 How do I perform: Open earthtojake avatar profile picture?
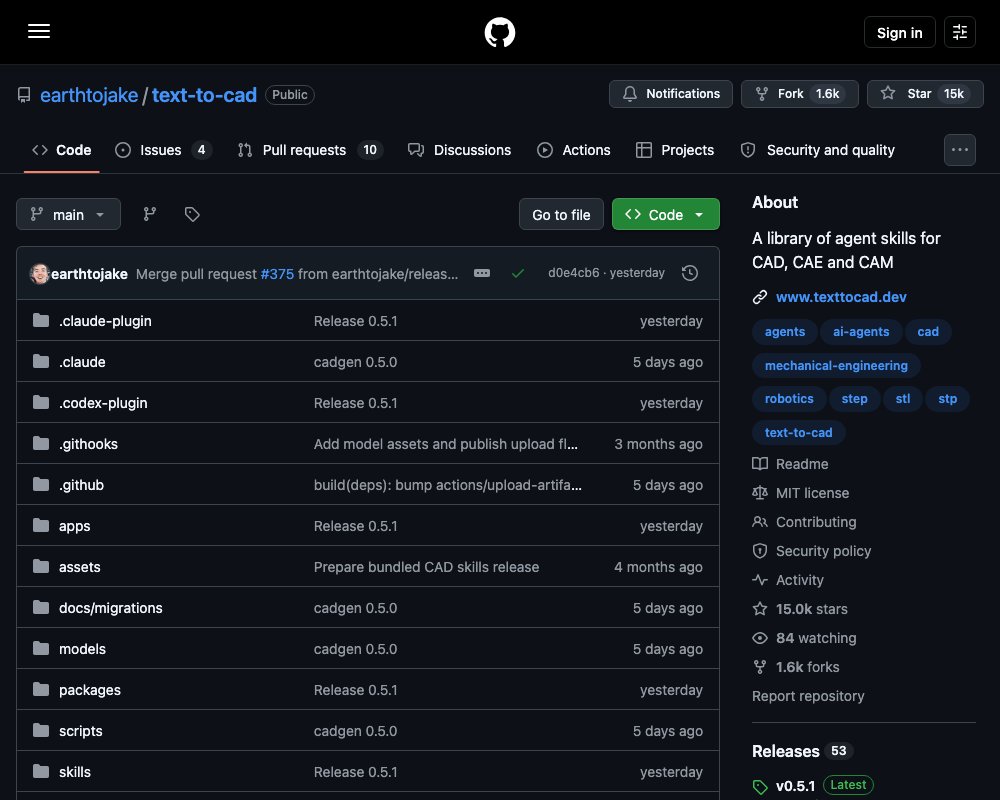click(x=40, y=274)
